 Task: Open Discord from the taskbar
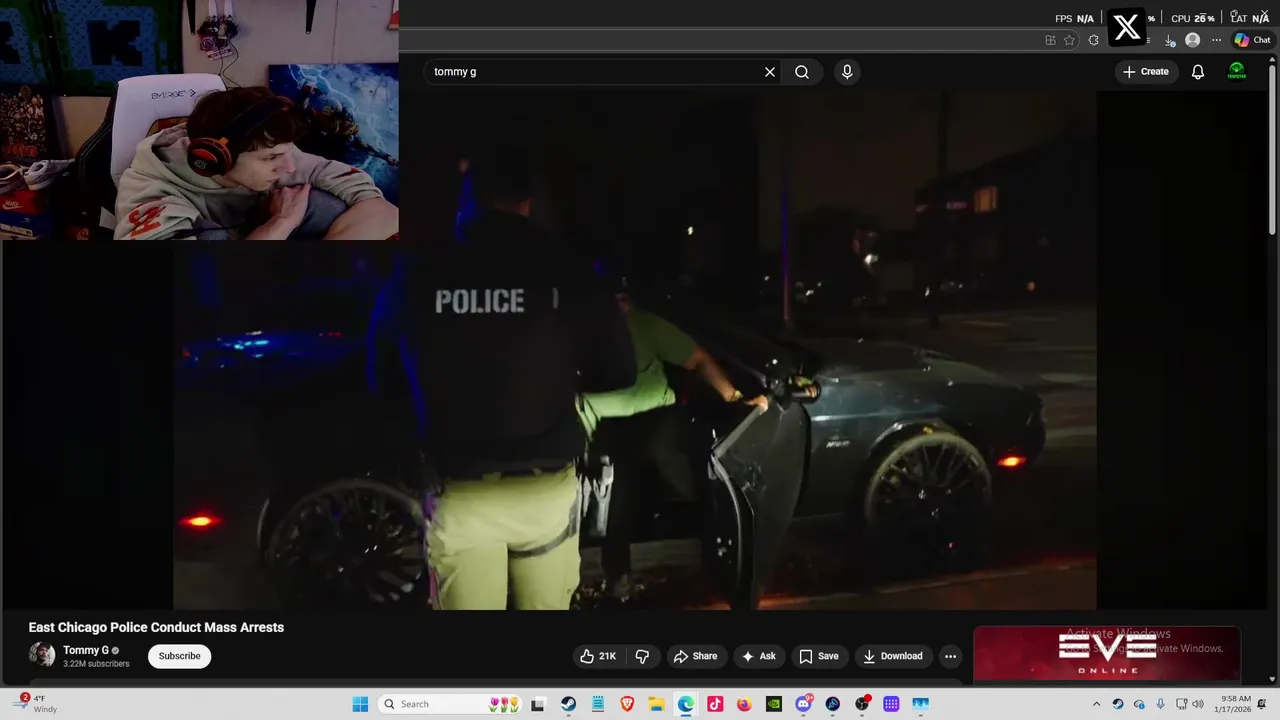tap(803, 704)
